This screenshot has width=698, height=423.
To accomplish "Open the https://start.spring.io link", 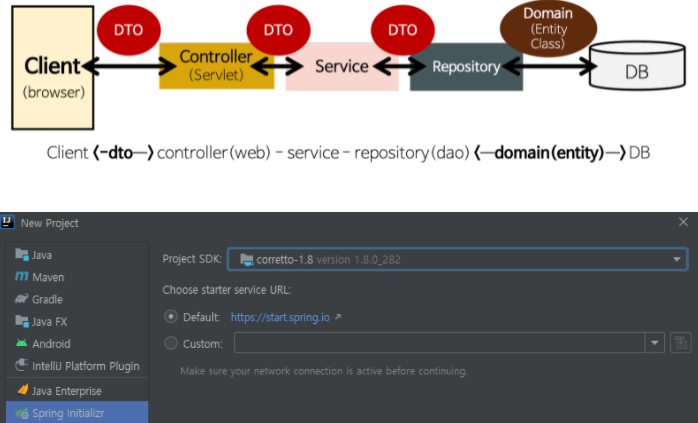I will (x=280, y=317).
